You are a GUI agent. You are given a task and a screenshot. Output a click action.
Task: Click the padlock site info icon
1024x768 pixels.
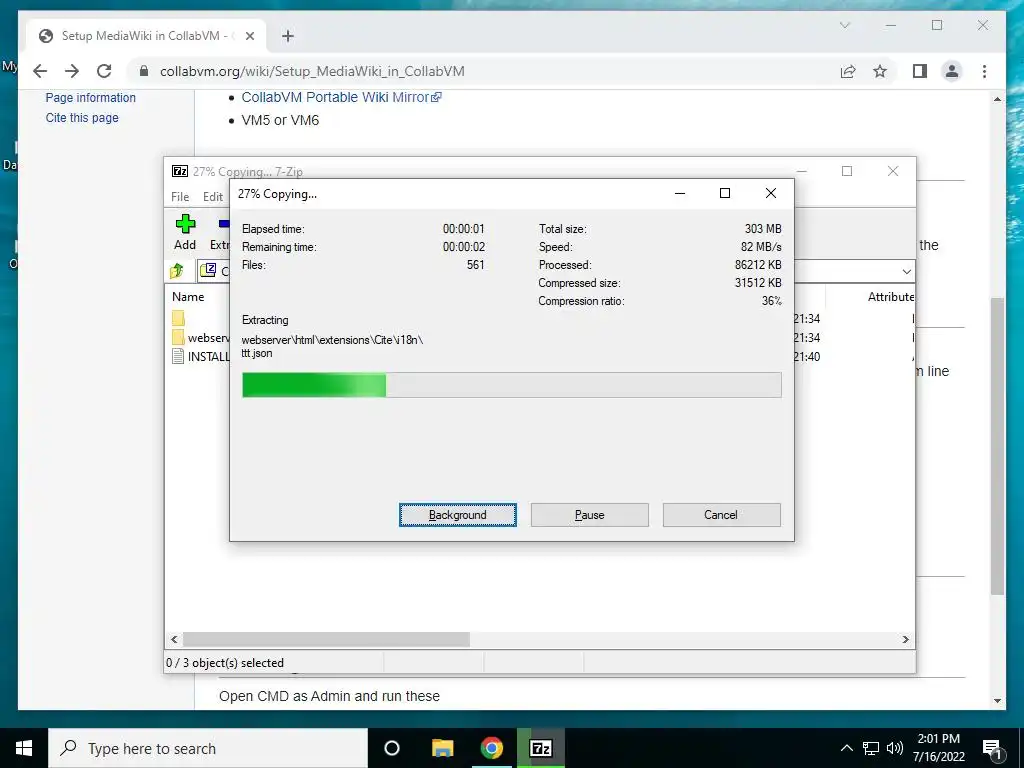[144, 71]
